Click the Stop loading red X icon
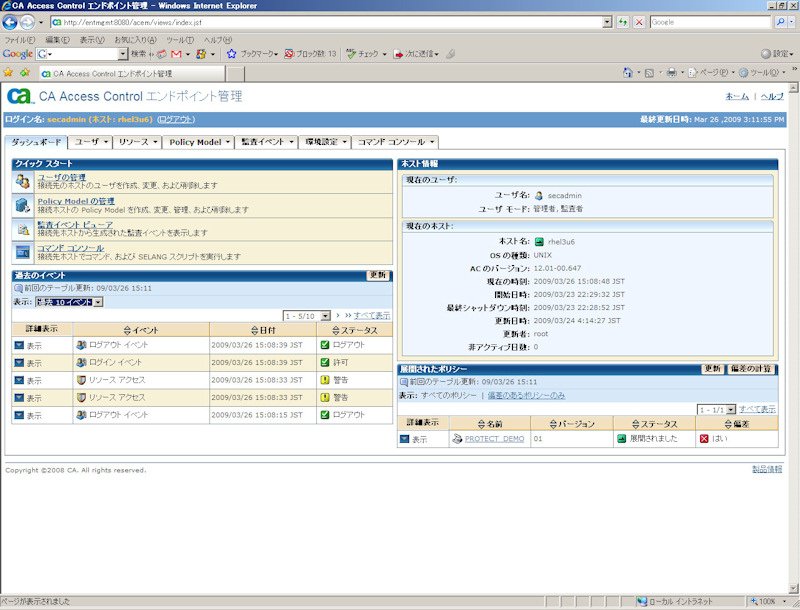Screen dimensions: 800x610 tap(639, 22)
